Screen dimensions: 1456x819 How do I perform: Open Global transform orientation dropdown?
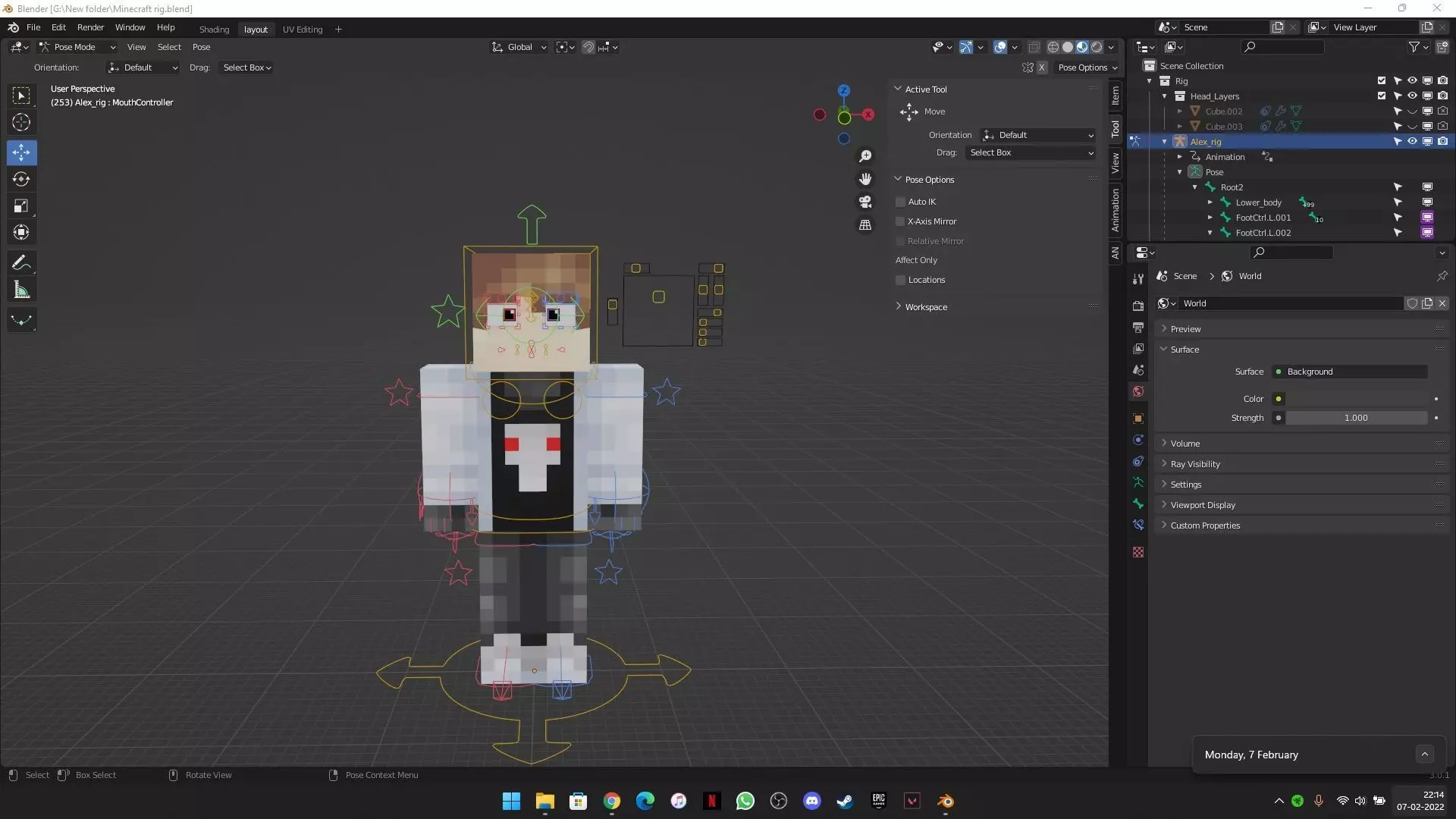click(519, 47)
